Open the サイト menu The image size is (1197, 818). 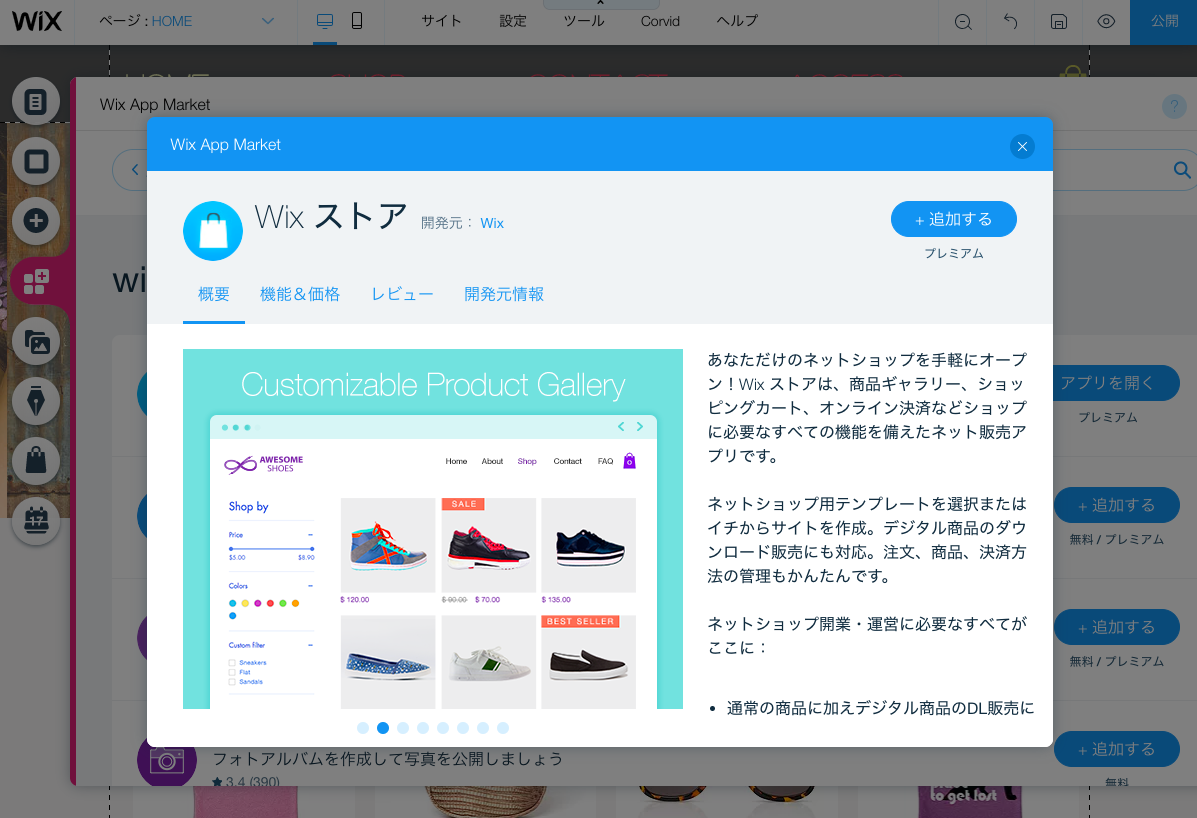(441, 21)
